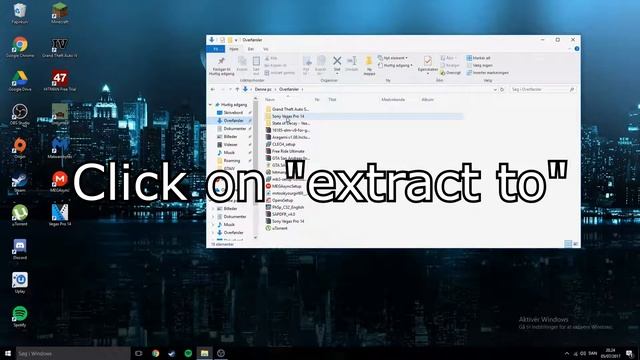Open the Minecraft desktop shortcut
The image size is (640, 360).
coord(60,13)
